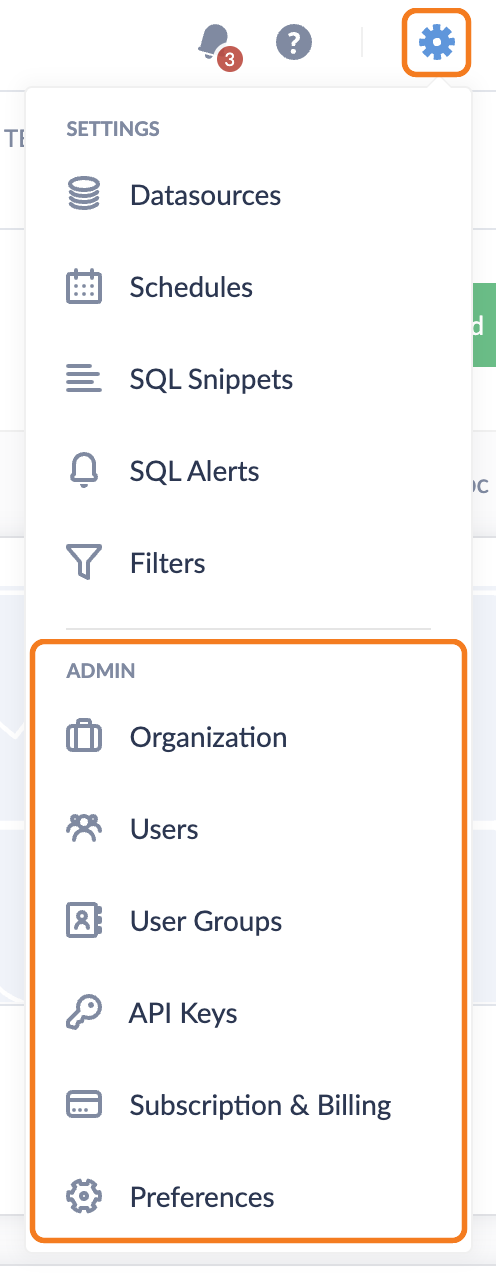Click the question mark help icon

tap(294, 42)
